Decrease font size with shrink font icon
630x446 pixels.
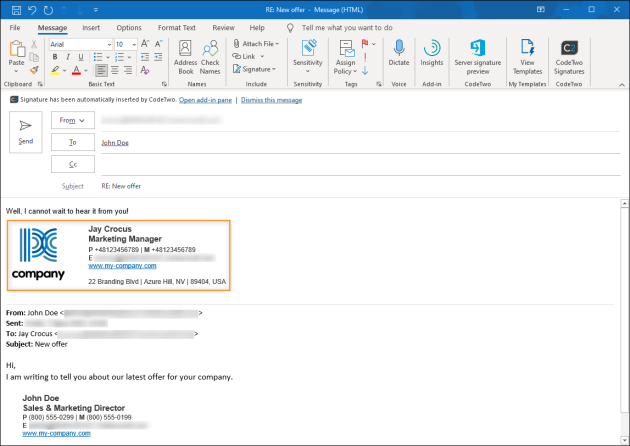[158, 44]
